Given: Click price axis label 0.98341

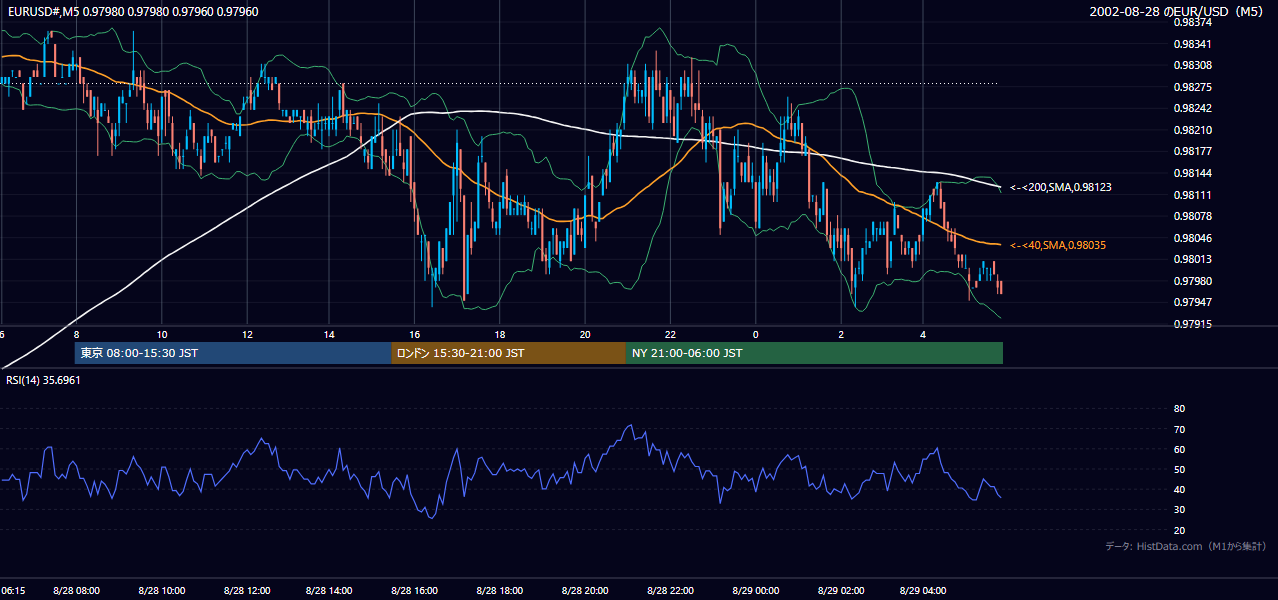Looking at the screenshot, I should pos(1191,44).
